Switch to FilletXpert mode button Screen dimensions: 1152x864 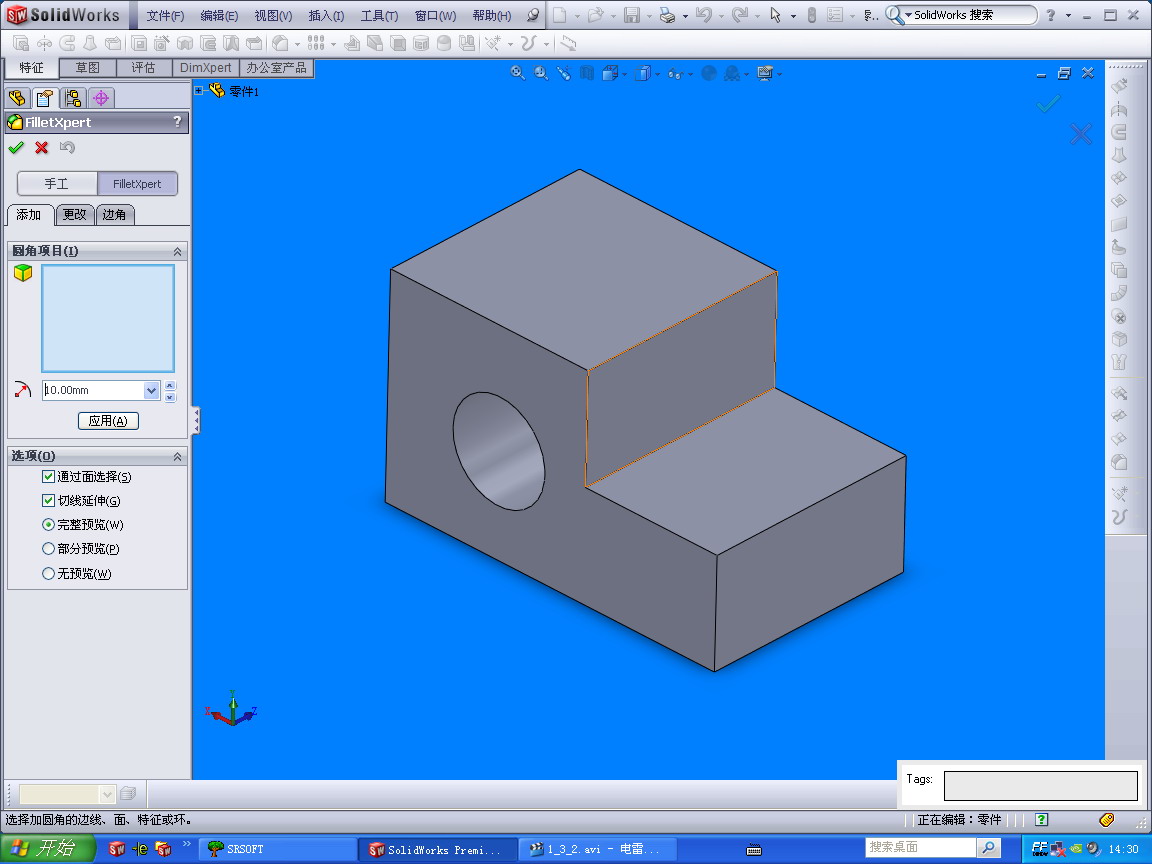[x=137, y=184]
